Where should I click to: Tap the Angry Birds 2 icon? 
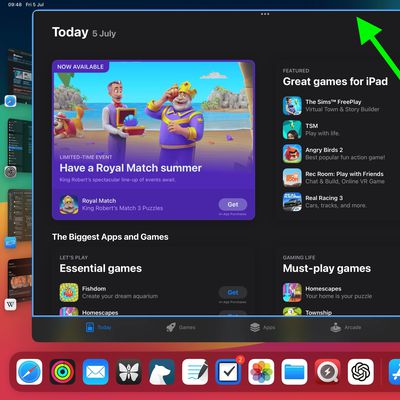tap(292, 154)
